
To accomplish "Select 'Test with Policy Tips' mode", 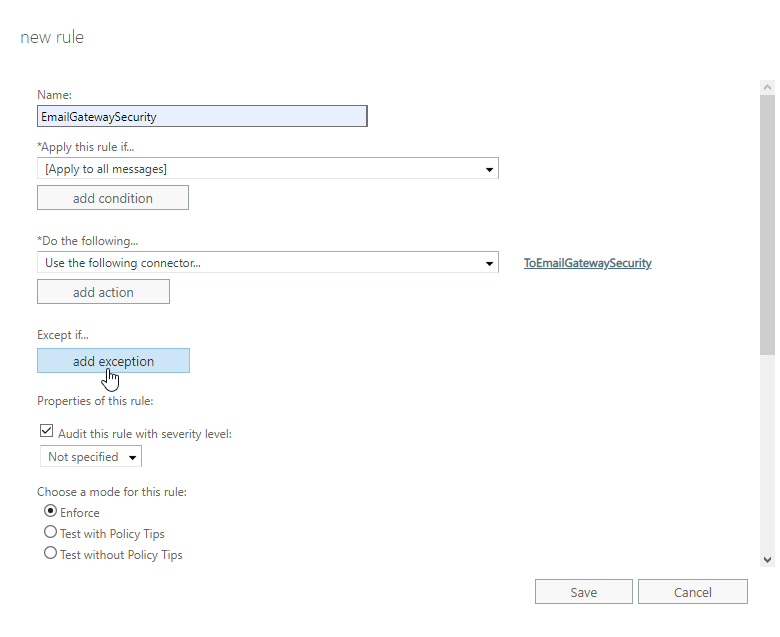I will [x=51, y=533].
